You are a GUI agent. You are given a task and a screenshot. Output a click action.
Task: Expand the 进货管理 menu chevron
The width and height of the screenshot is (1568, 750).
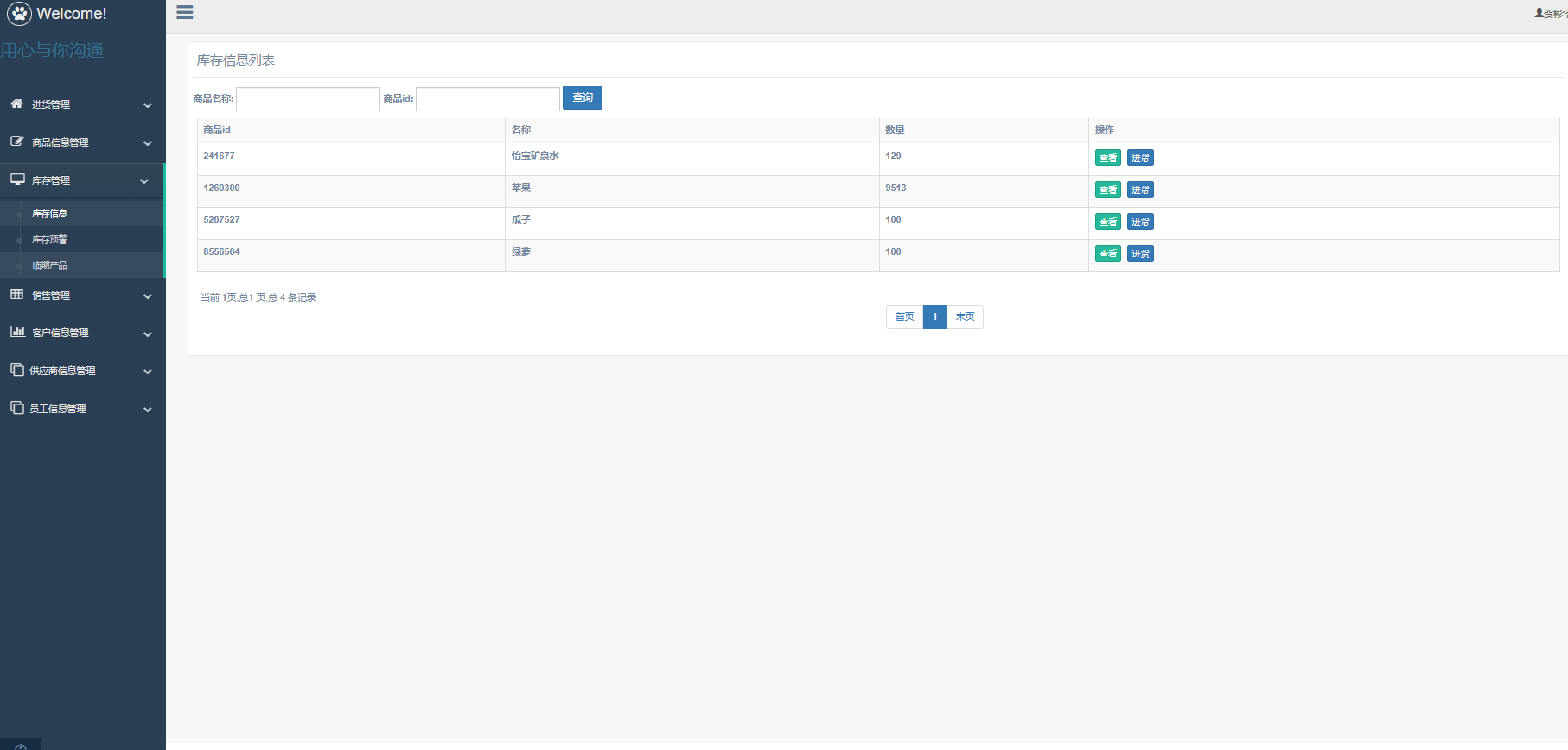click(148, 105)
